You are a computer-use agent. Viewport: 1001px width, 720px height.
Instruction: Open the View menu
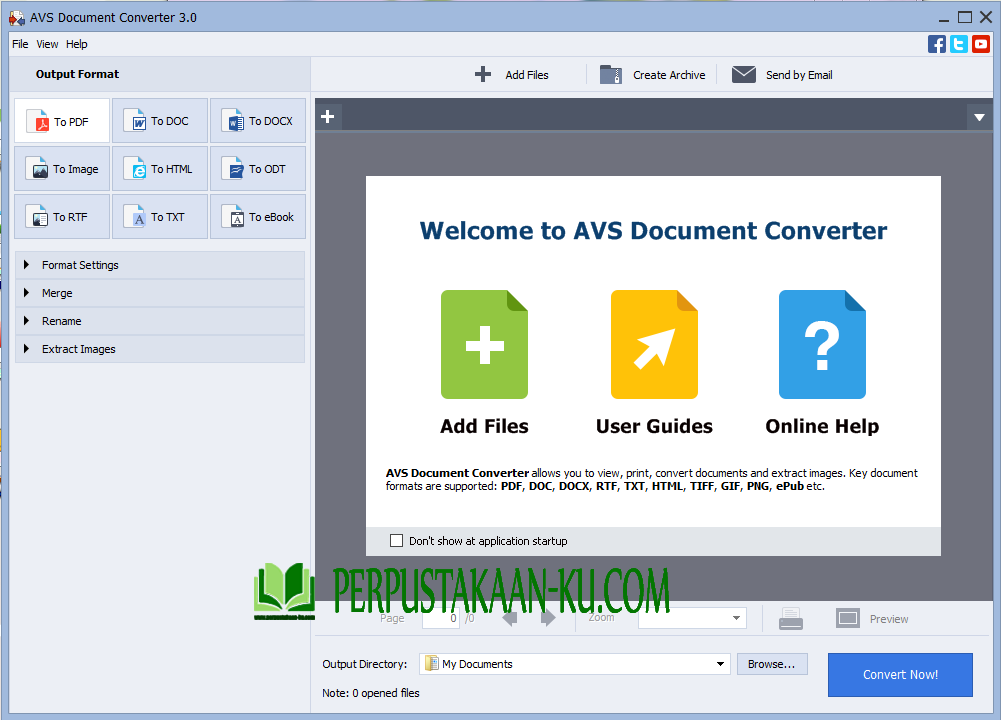point(47,44)
